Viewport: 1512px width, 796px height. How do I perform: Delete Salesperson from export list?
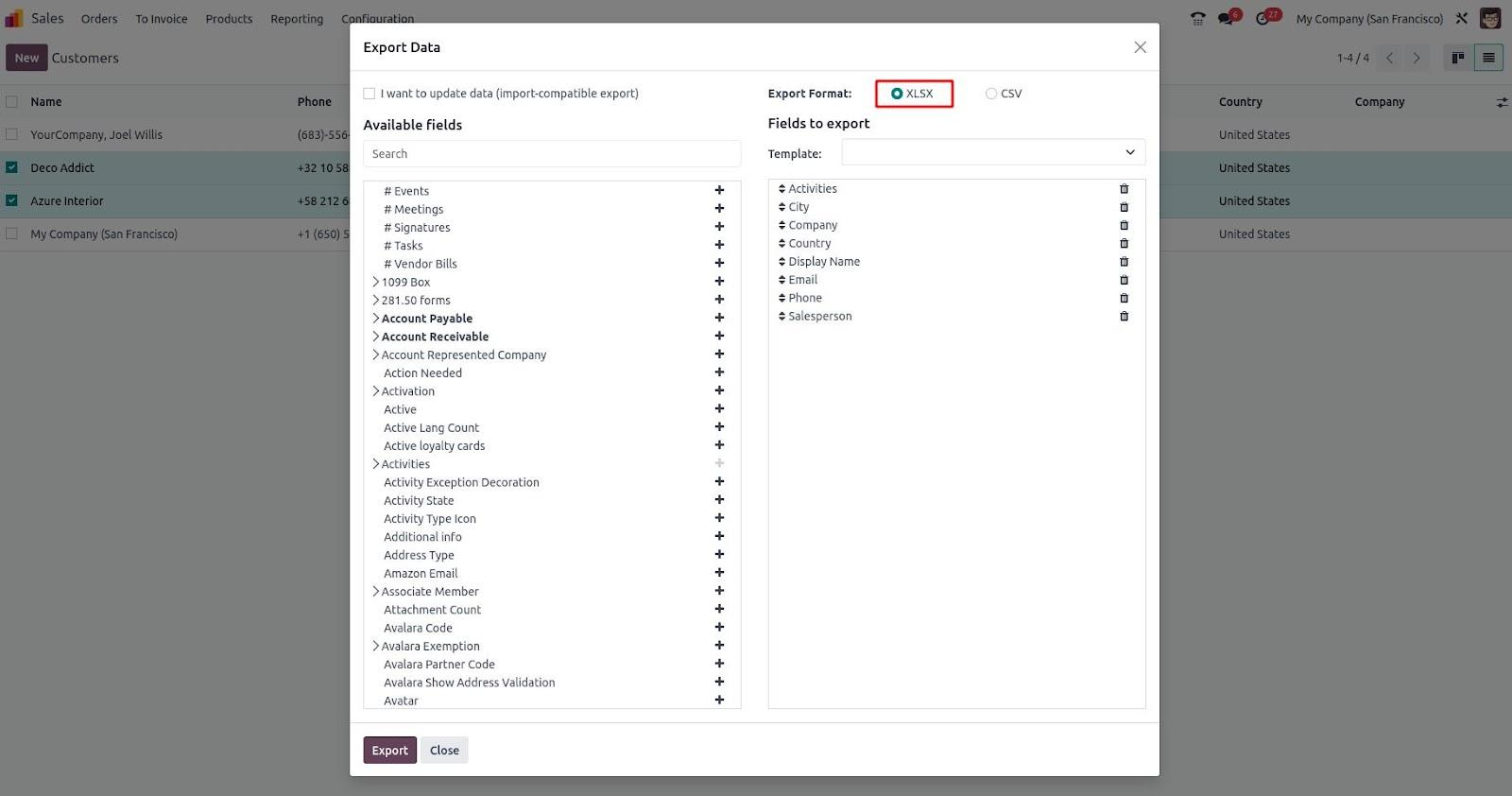(x=1124, y=317)
